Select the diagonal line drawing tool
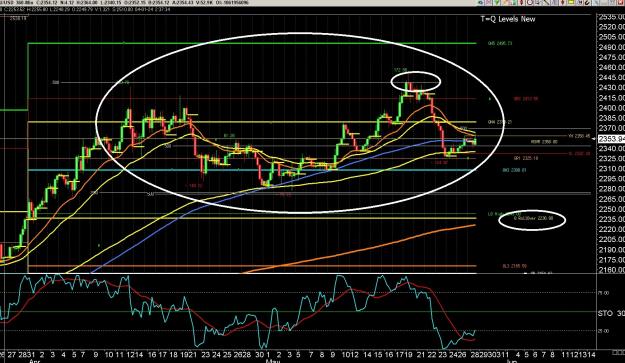625x363 pixels. pos(546,2)
